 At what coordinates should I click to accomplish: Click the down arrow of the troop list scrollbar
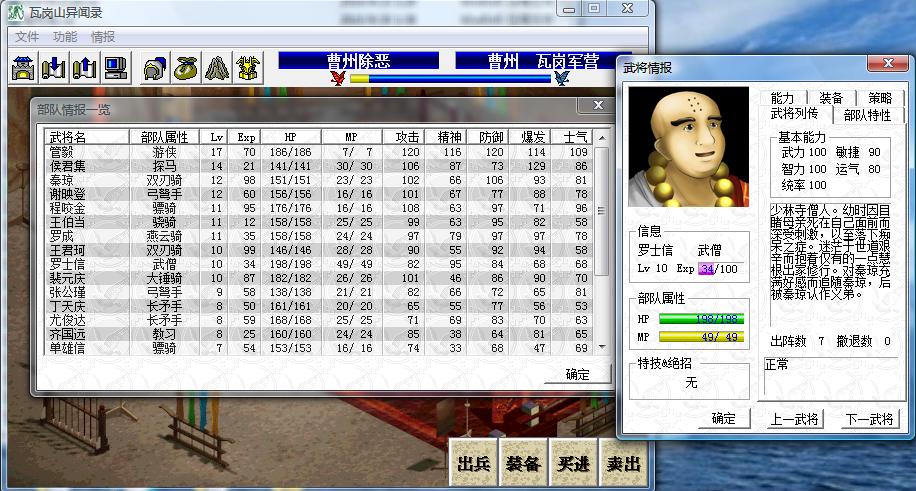(x=602, y=346)
